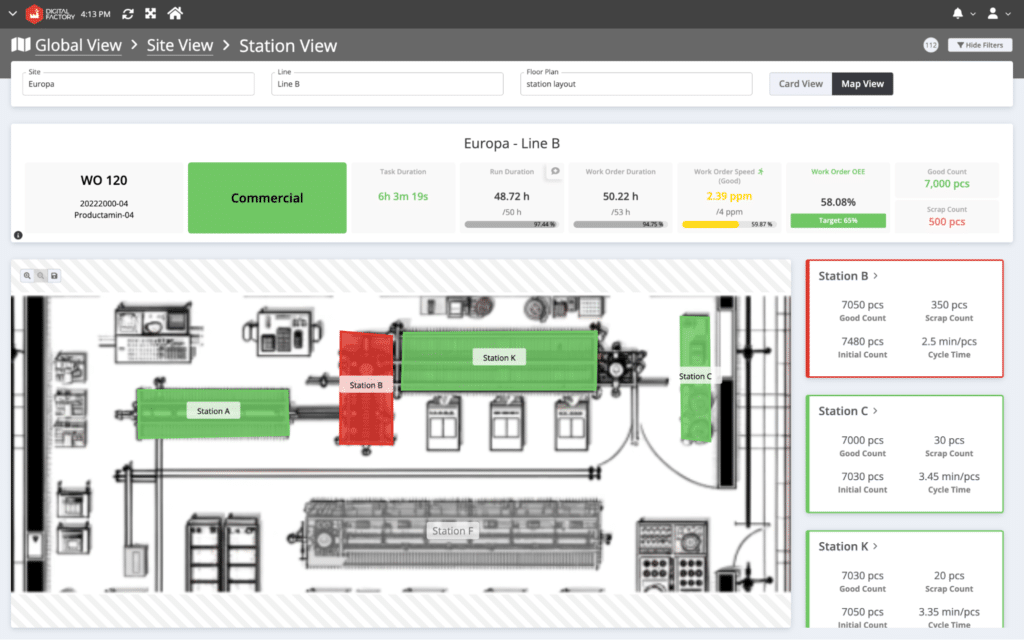Click the info icon below WO 120
1024x640 pixels.
(18, 235)
